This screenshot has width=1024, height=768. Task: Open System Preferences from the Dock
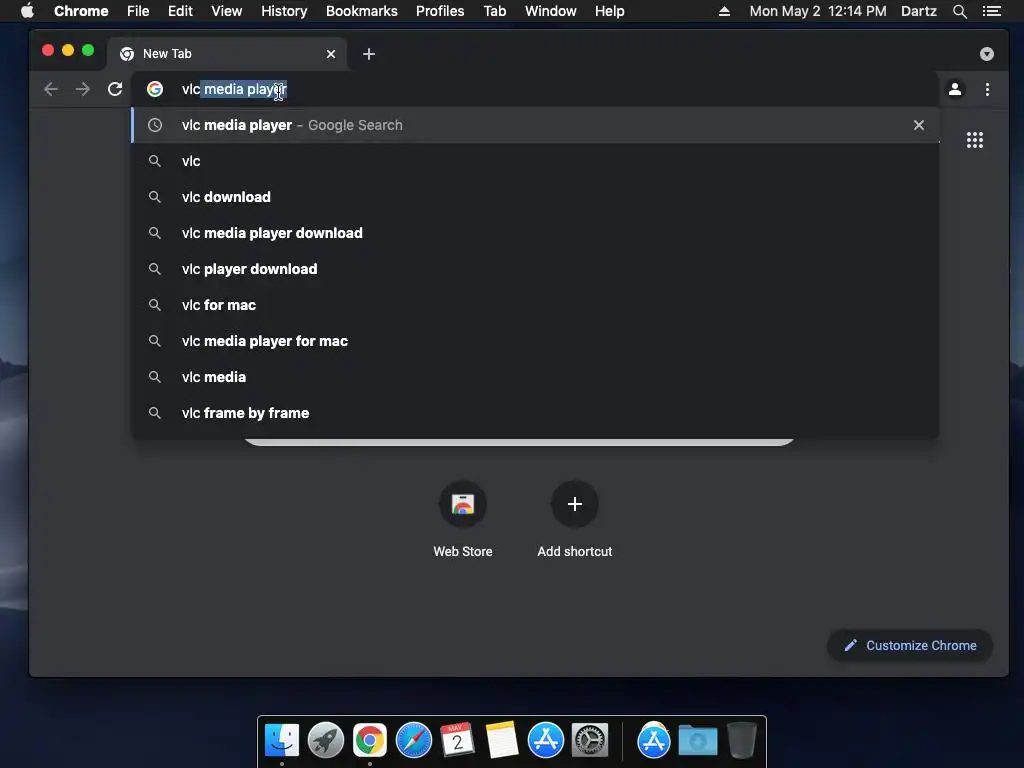click(590, 741)
